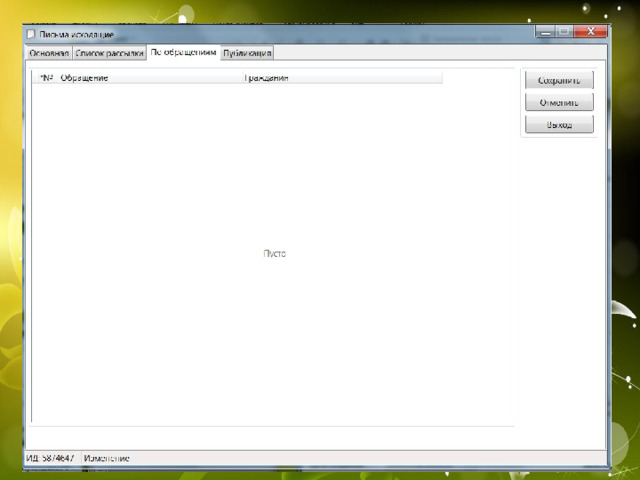Click the ИД record number in status bar
This screenshot has width=640, height=480.
click(50, 458)
